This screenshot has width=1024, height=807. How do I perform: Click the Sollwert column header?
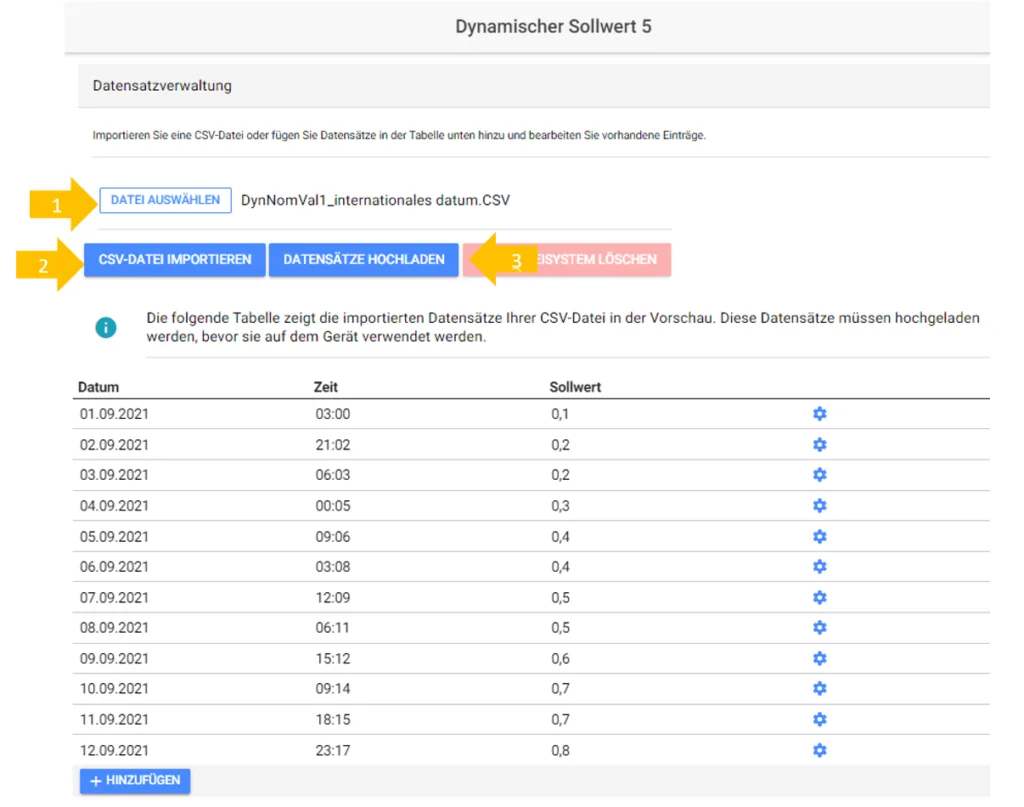[575, 387]
